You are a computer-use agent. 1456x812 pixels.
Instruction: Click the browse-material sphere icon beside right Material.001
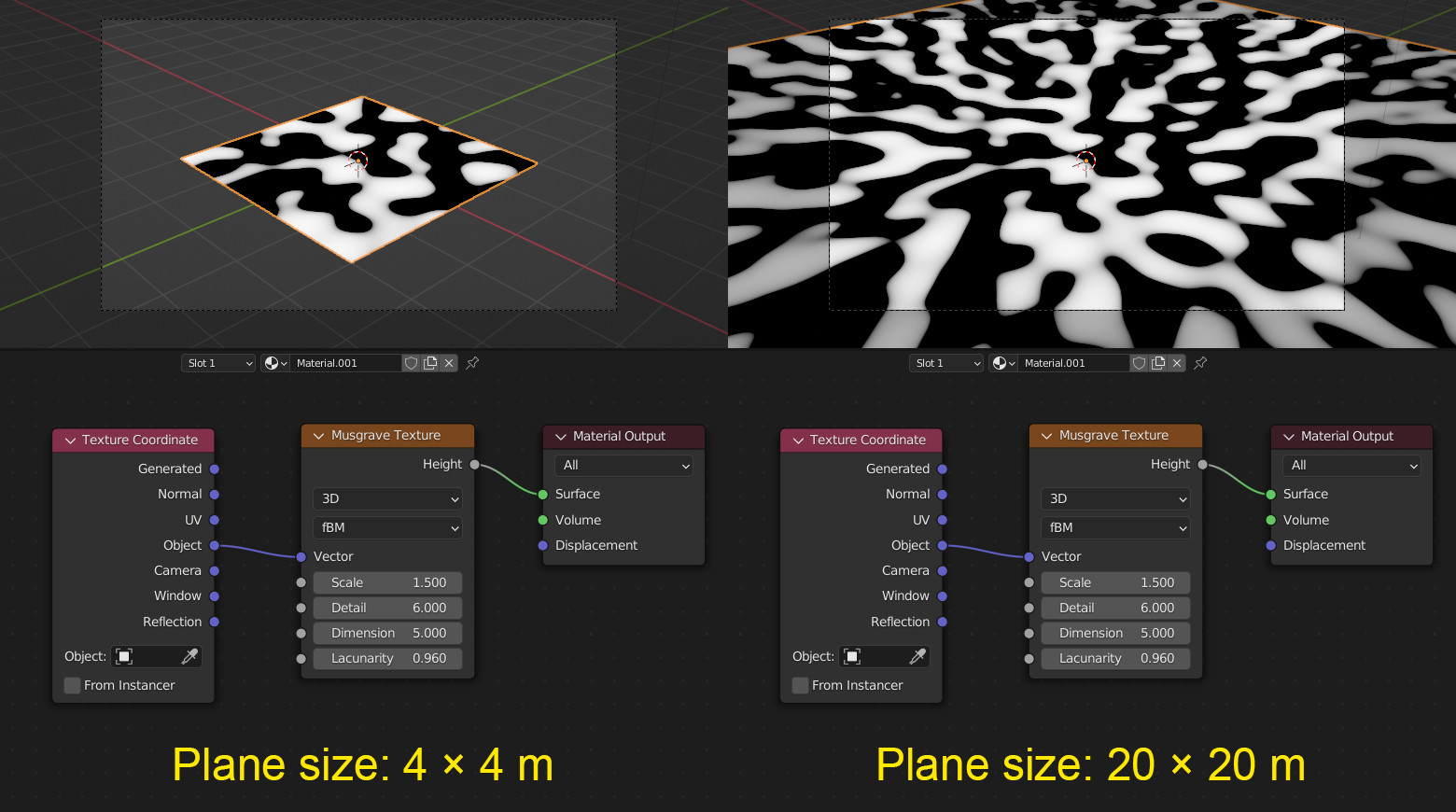pos(998,362)
